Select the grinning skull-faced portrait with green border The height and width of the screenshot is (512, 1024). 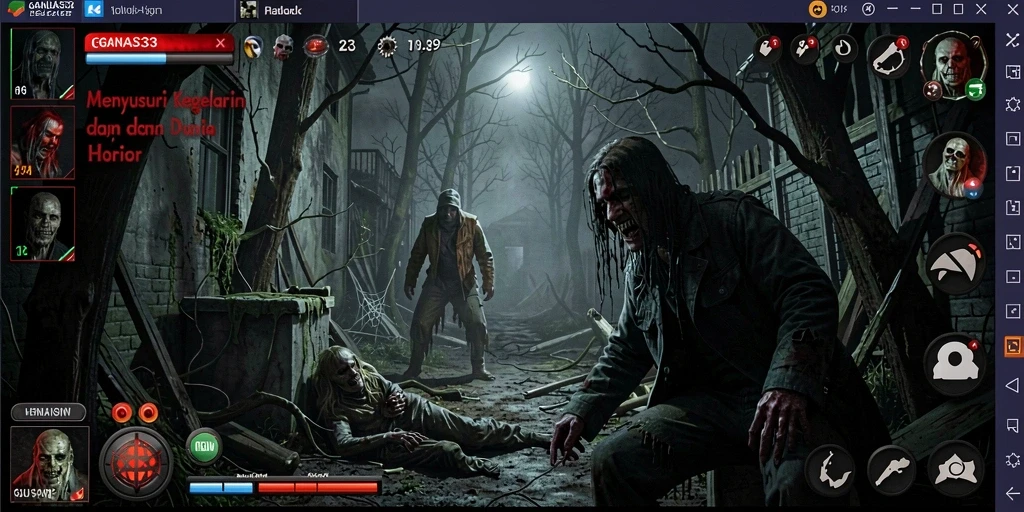(x=42, y=223)
